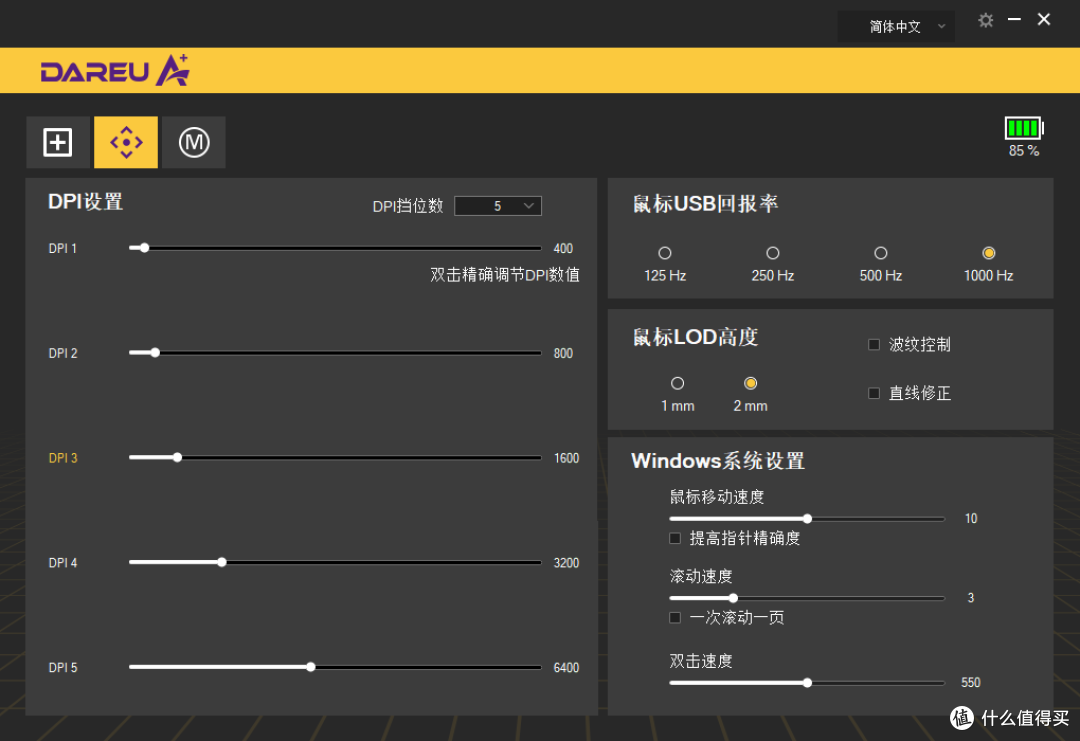
Task: Click the 鼠标USB回报率 heading
Action: (x=705, y=204)
